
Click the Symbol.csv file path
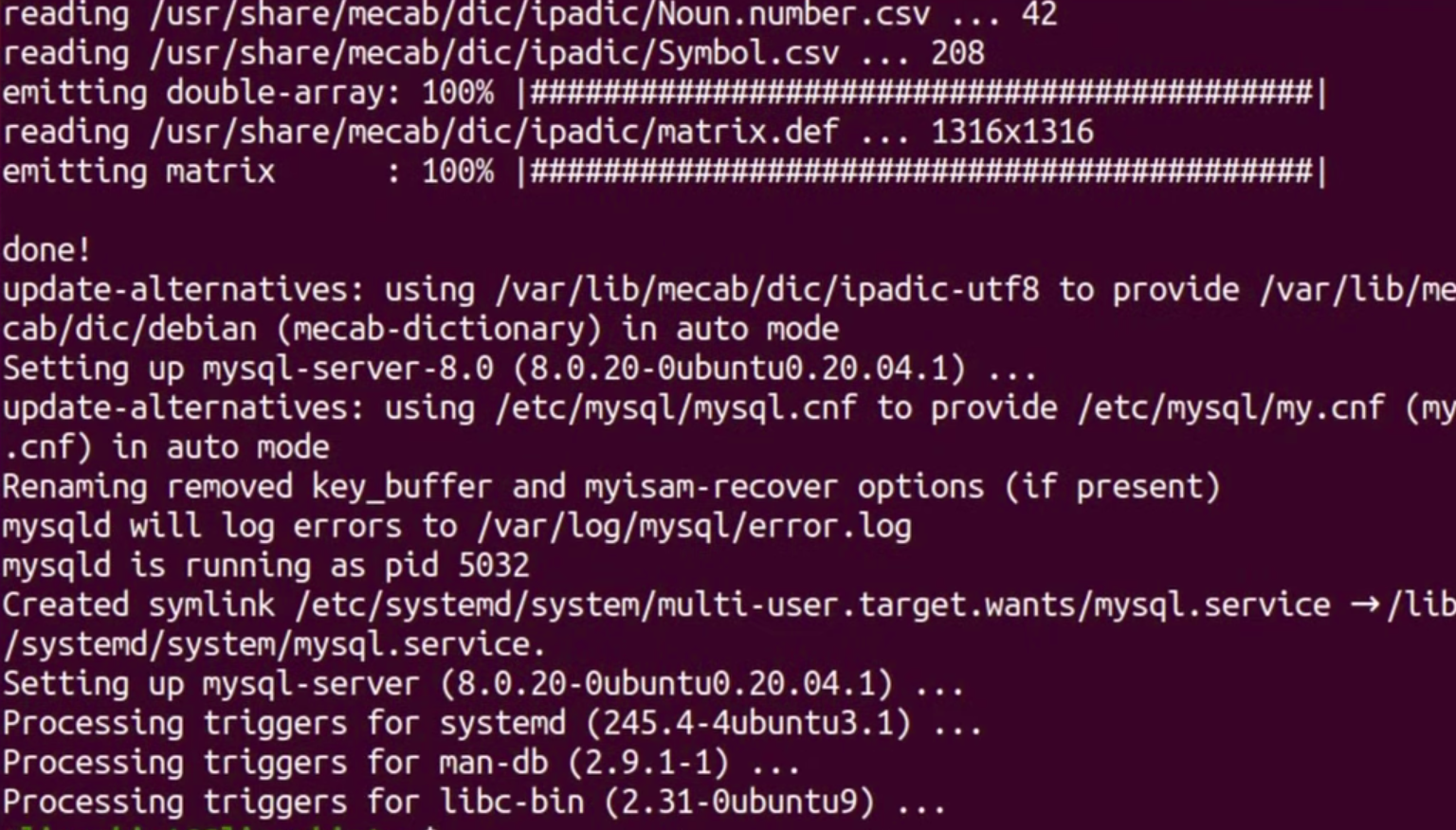[x=494, y=53]
